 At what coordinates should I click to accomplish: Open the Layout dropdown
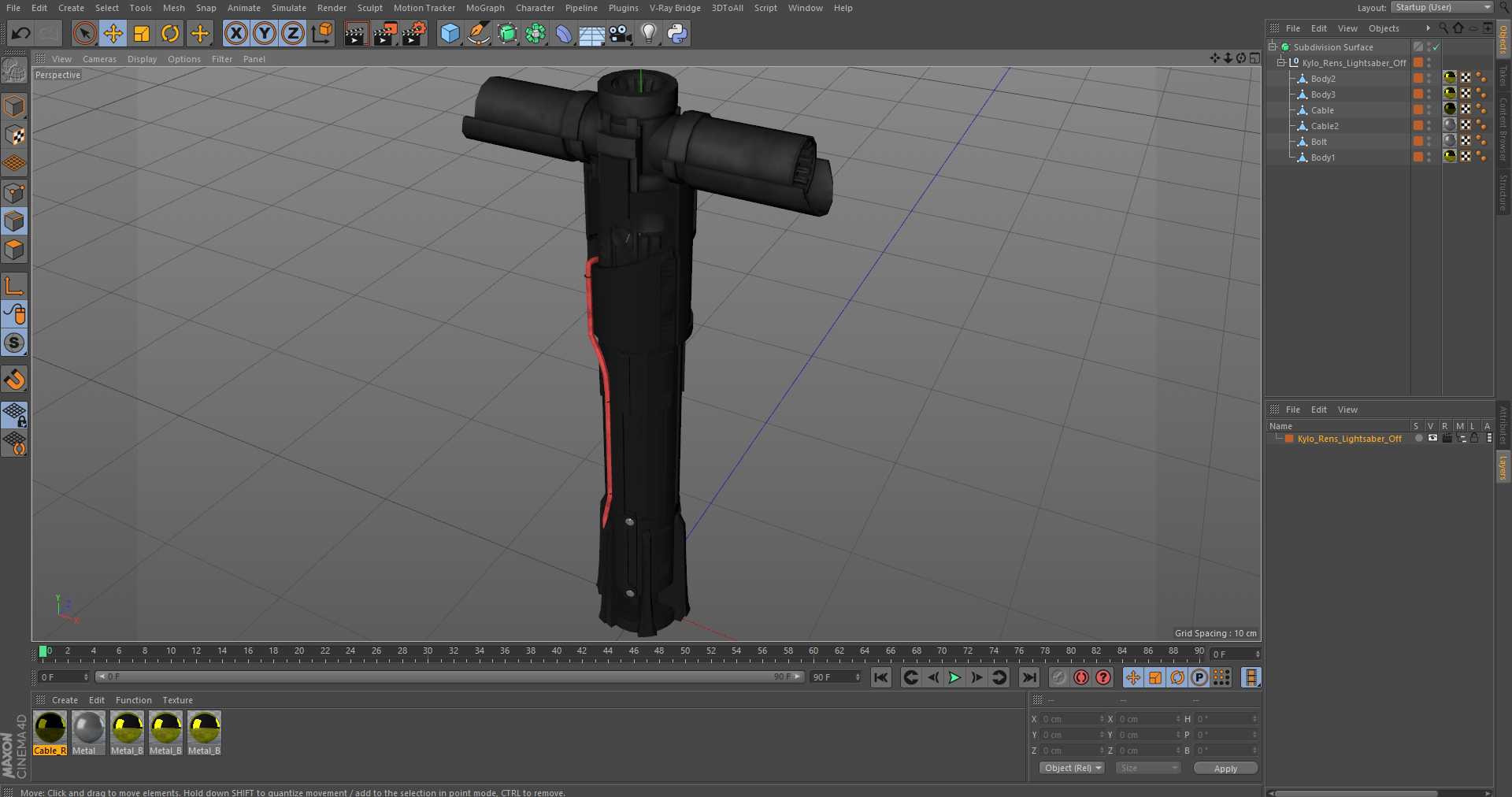pyautogui.click(x=1441, y=7)
